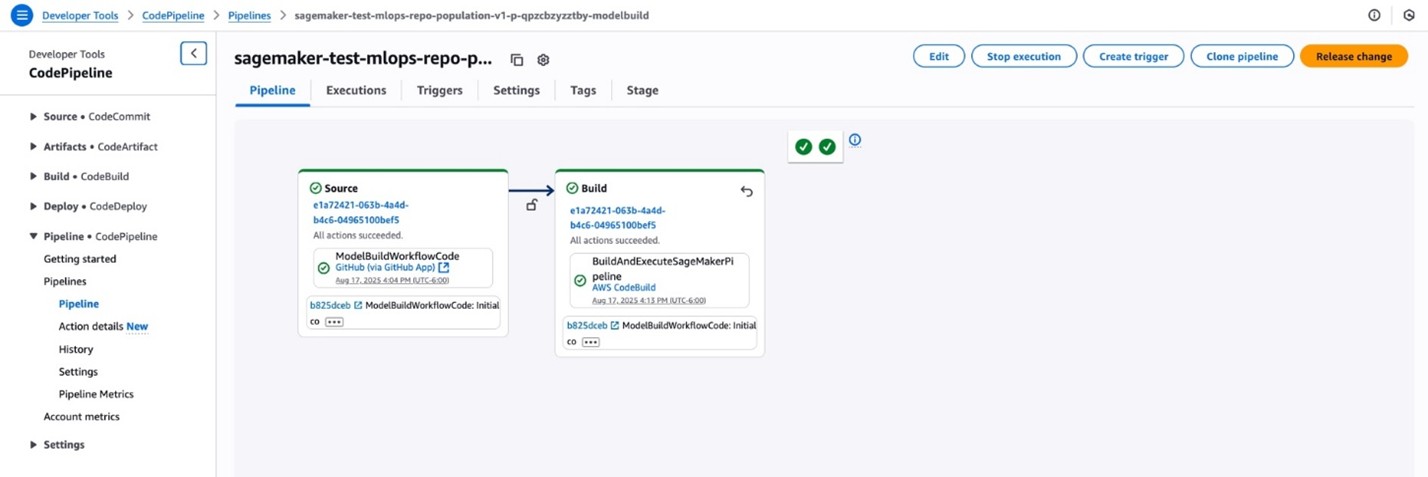
Task: Open Pipeline Metrics in sidebar
Action: 96,395
